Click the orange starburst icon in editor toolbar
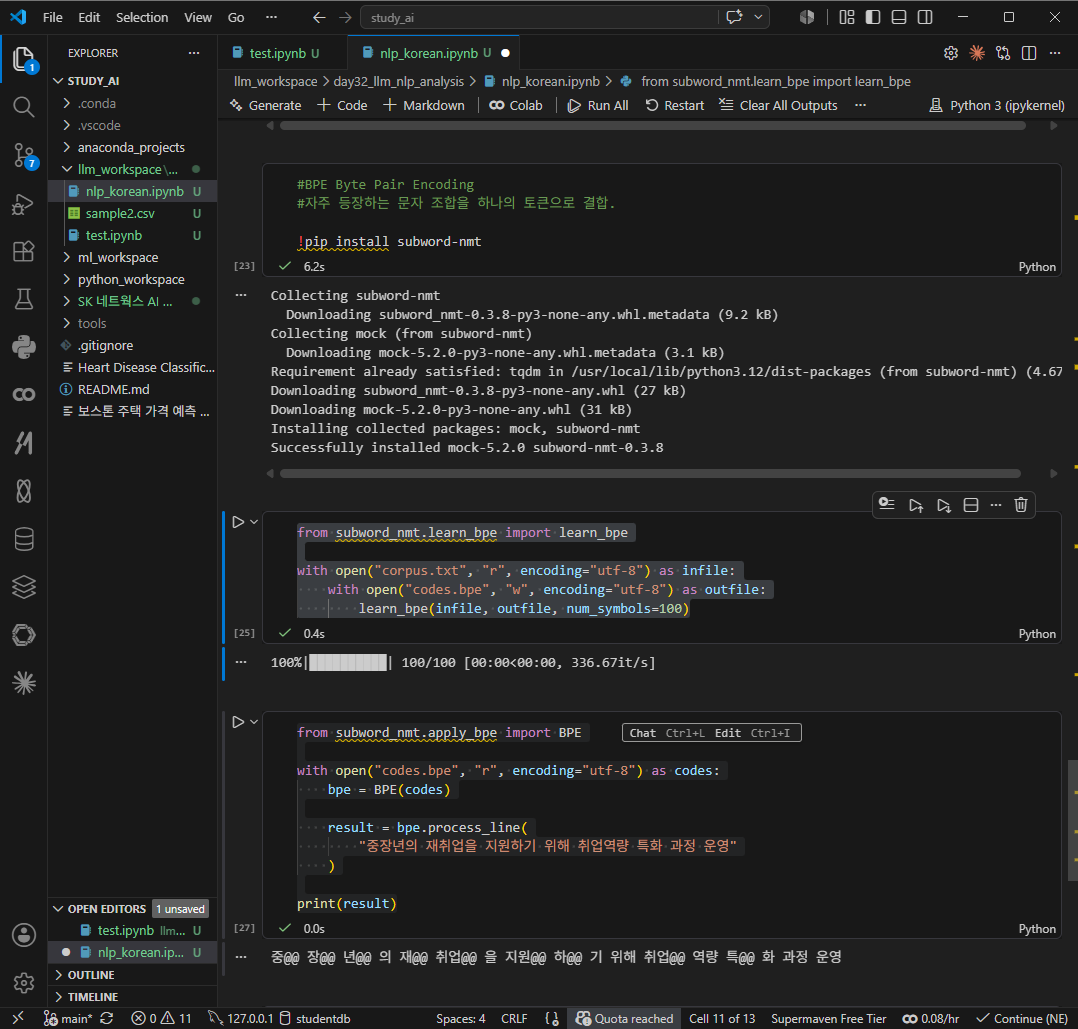This screenshot has height=1029, width=1078. [977, 53]
